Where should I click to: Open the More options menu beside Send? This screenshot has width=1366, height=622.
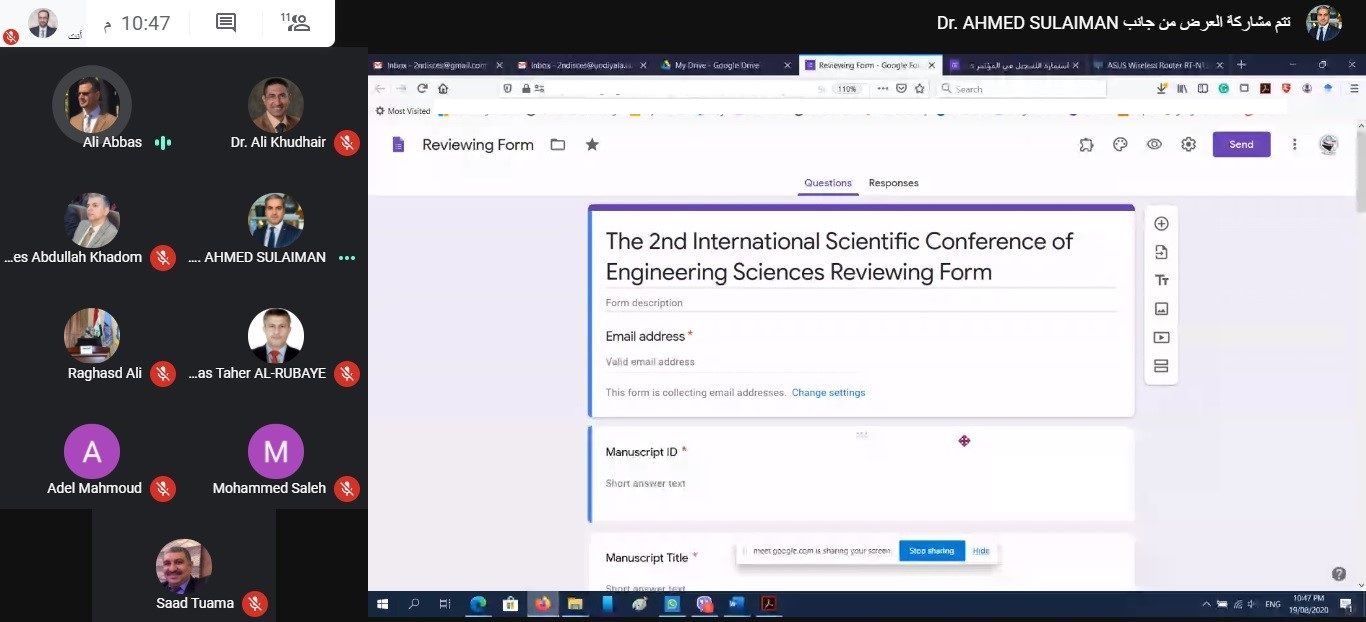(1294, 145)
